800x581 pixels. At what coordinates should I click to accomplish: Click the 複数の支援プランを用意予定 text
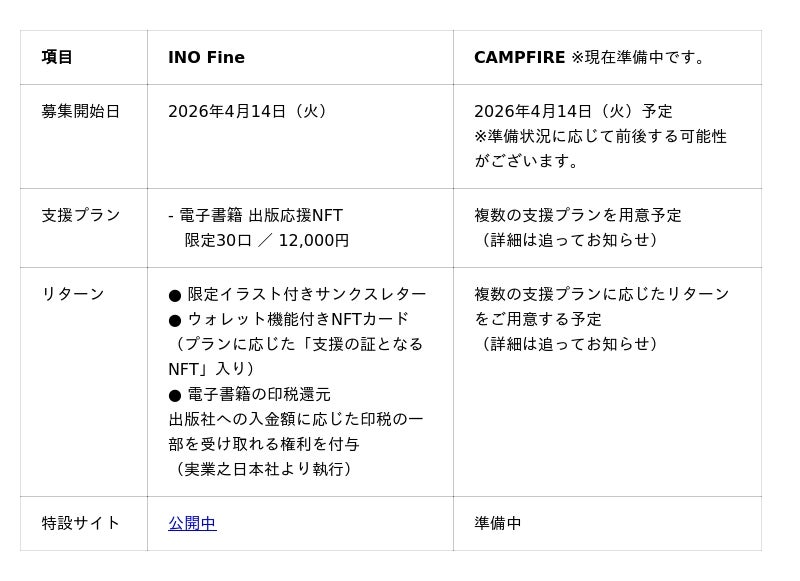(578, 215)
